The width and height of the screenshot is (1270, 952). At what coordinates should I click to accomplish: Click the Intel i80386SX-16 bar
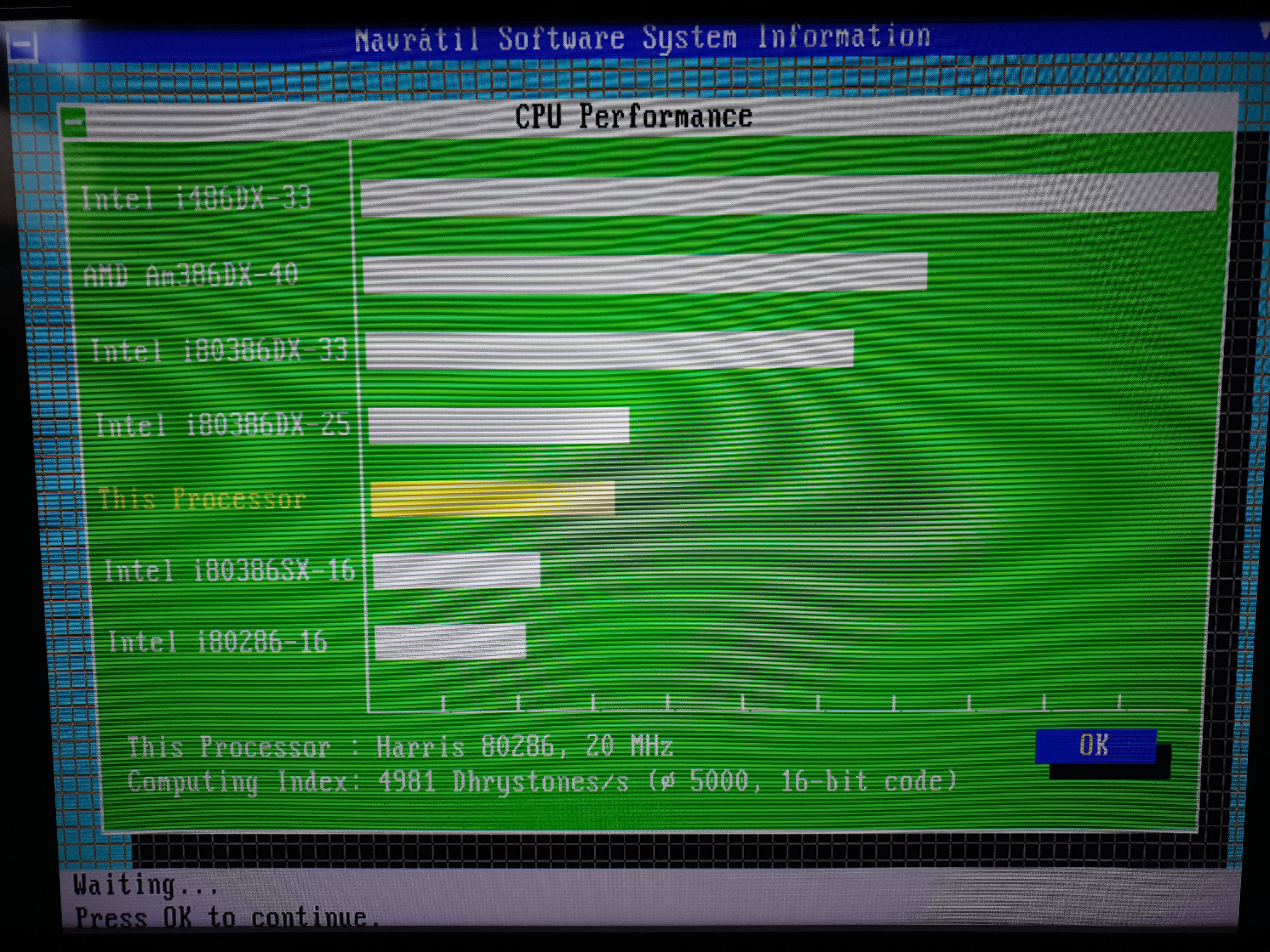pos(456,570)
